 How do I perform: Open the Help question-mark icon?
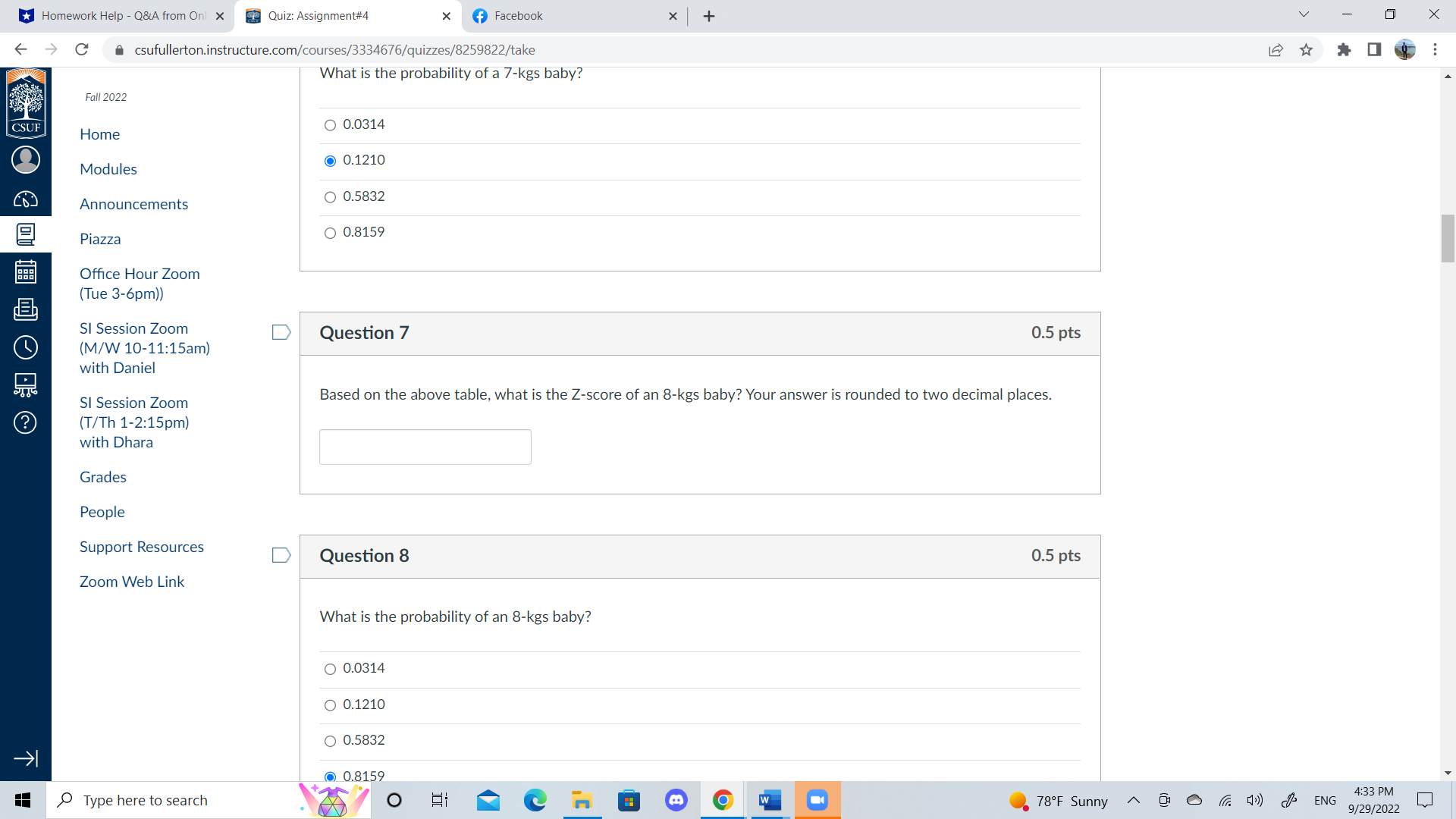[x=25, y=422]
